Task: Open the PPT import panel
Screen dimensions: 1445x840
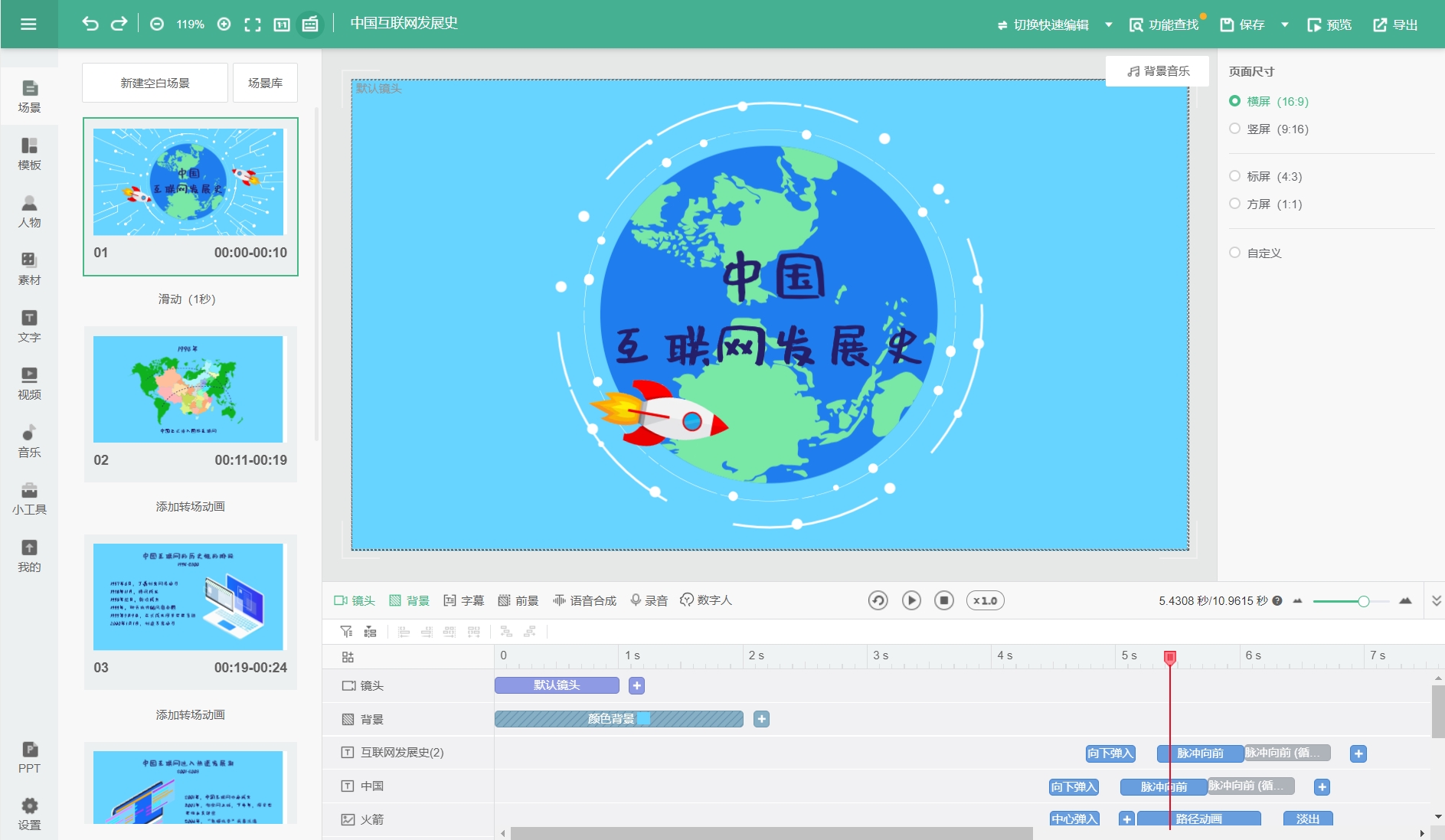Action: tap(29, 757)
